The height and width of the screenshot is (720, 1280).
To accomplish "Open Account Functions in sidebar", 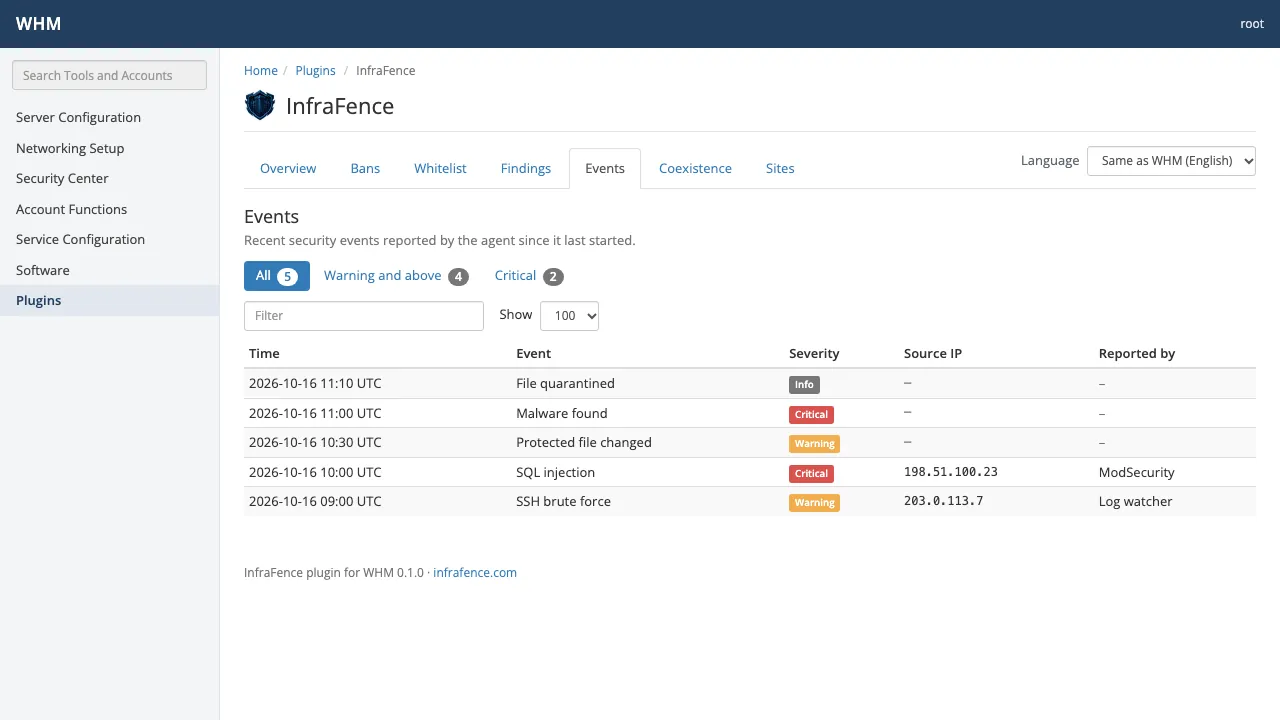I will coord(109,209).
